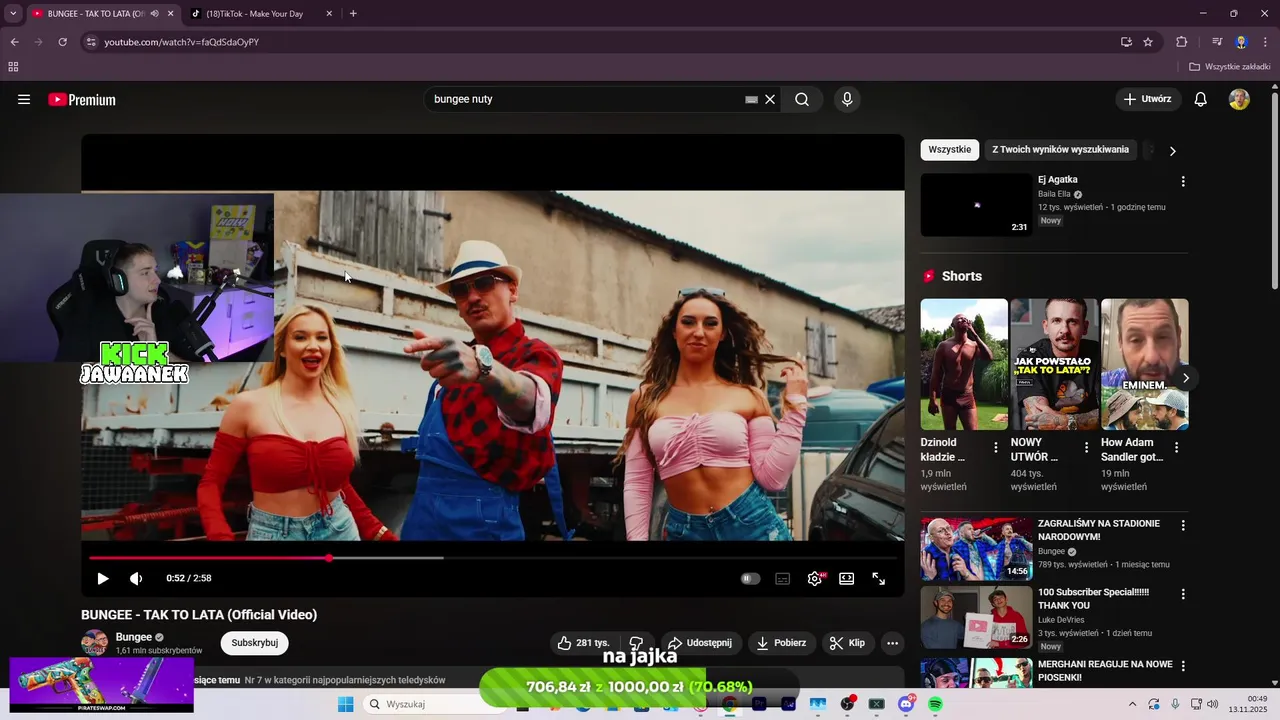Go to YouTube Premium home logo
This screenshot has height=720, width=1280.
point(82,99)
